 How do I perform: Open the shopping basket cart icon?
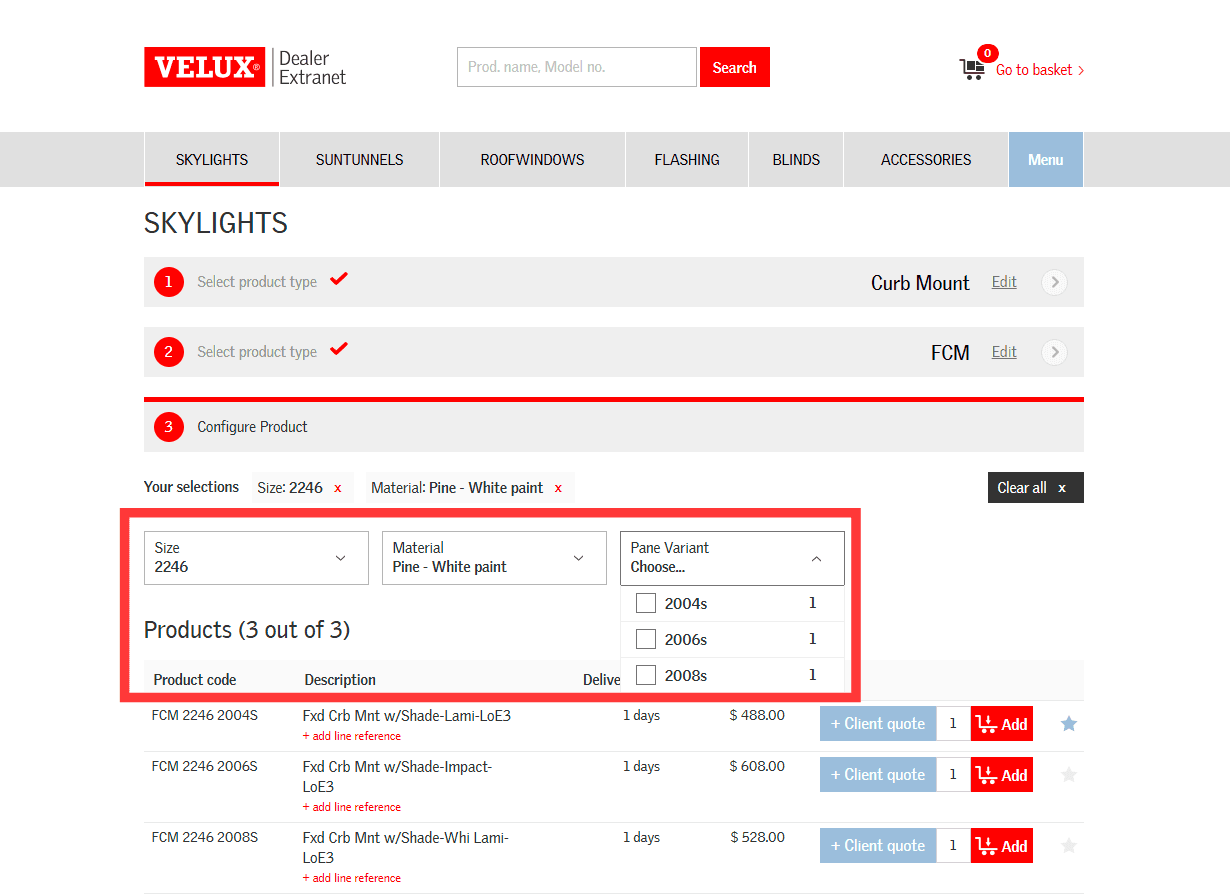click(x=972, y=69)
